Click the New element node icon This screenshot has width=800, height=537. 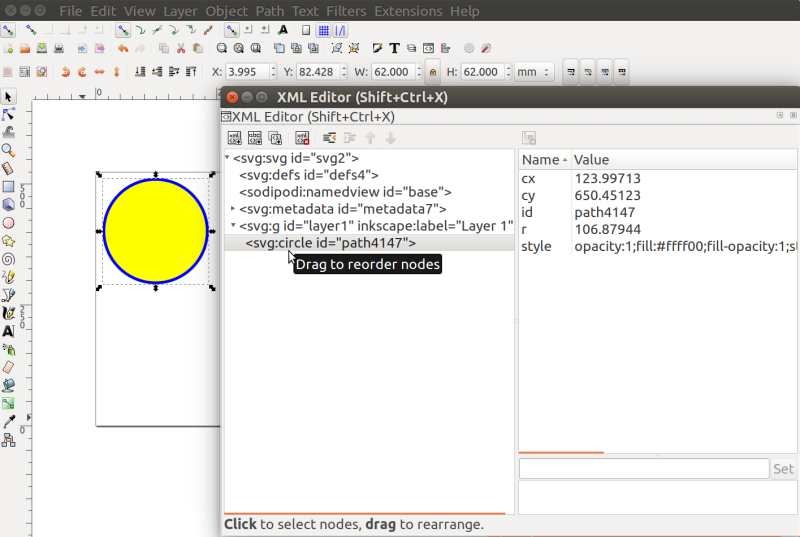(x=234, y=138)
